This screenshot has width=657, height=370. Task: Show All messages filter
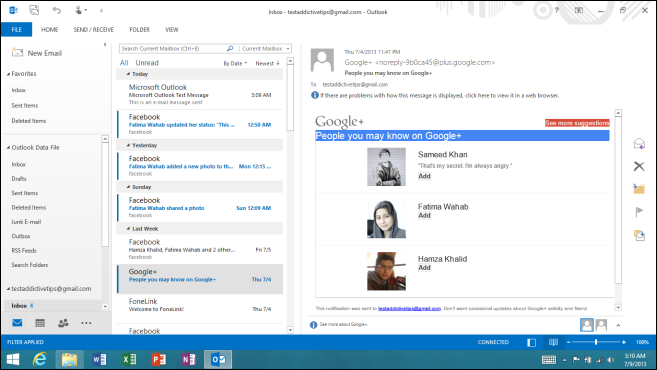pyautogui.click(x=124, y=63)
